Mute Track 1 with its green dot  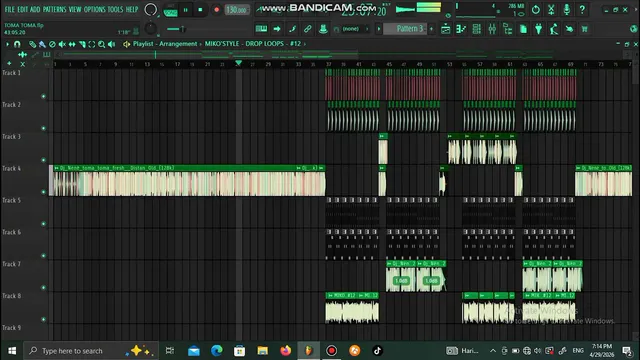[x=44, y=96]
